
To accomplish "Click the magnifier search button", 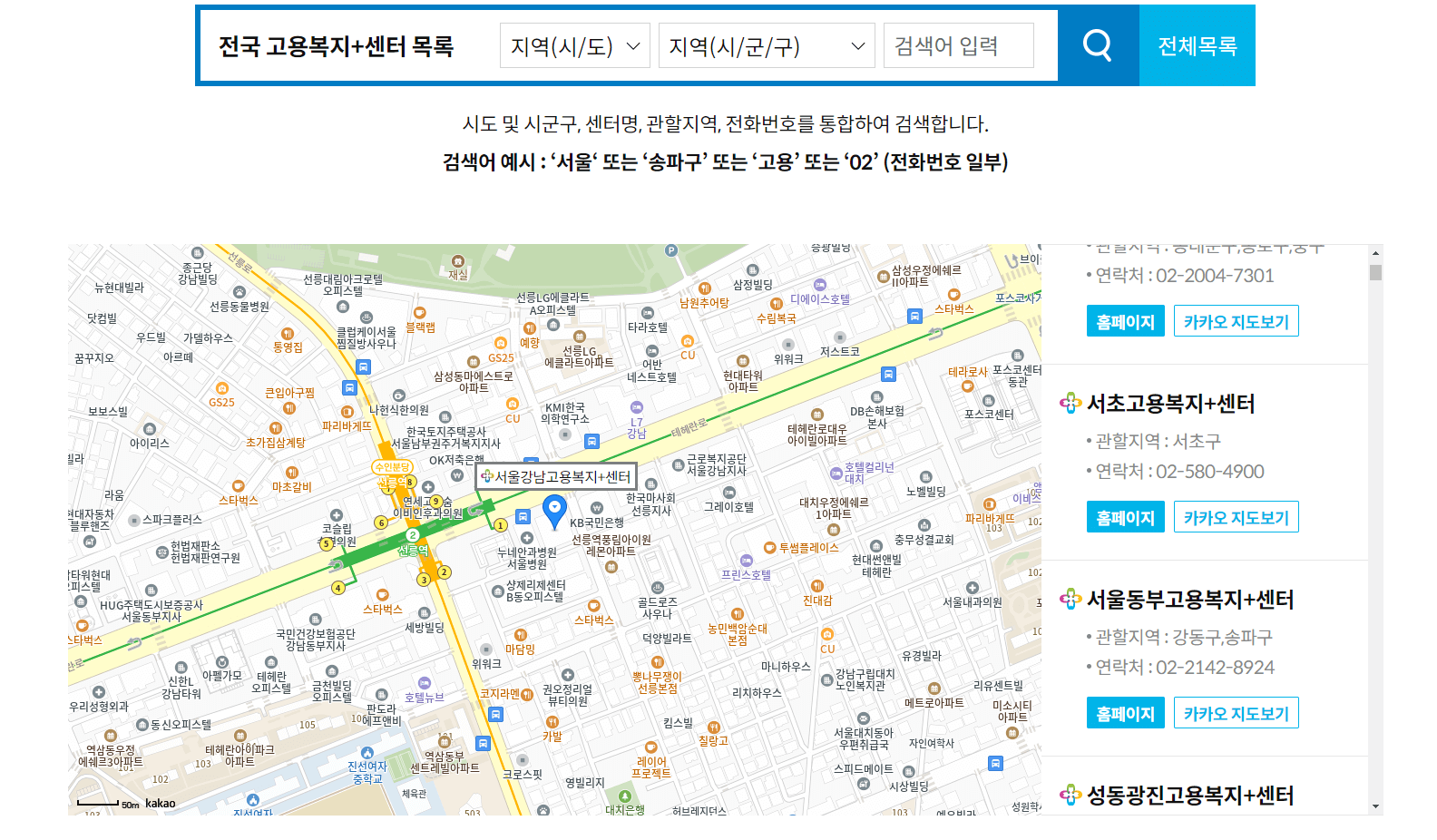I will (x=1098, y=45).
